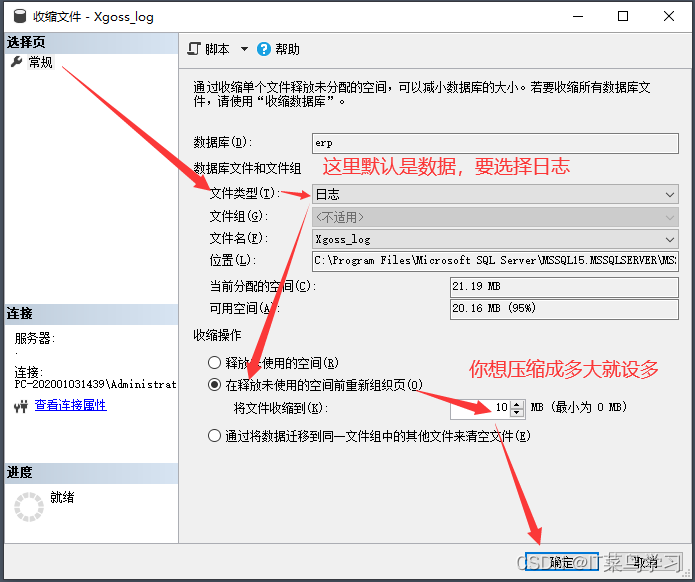Screen dimensions: 695x582
Task: Close the 收缩文件 dialog window
Action: coord(669,16)
